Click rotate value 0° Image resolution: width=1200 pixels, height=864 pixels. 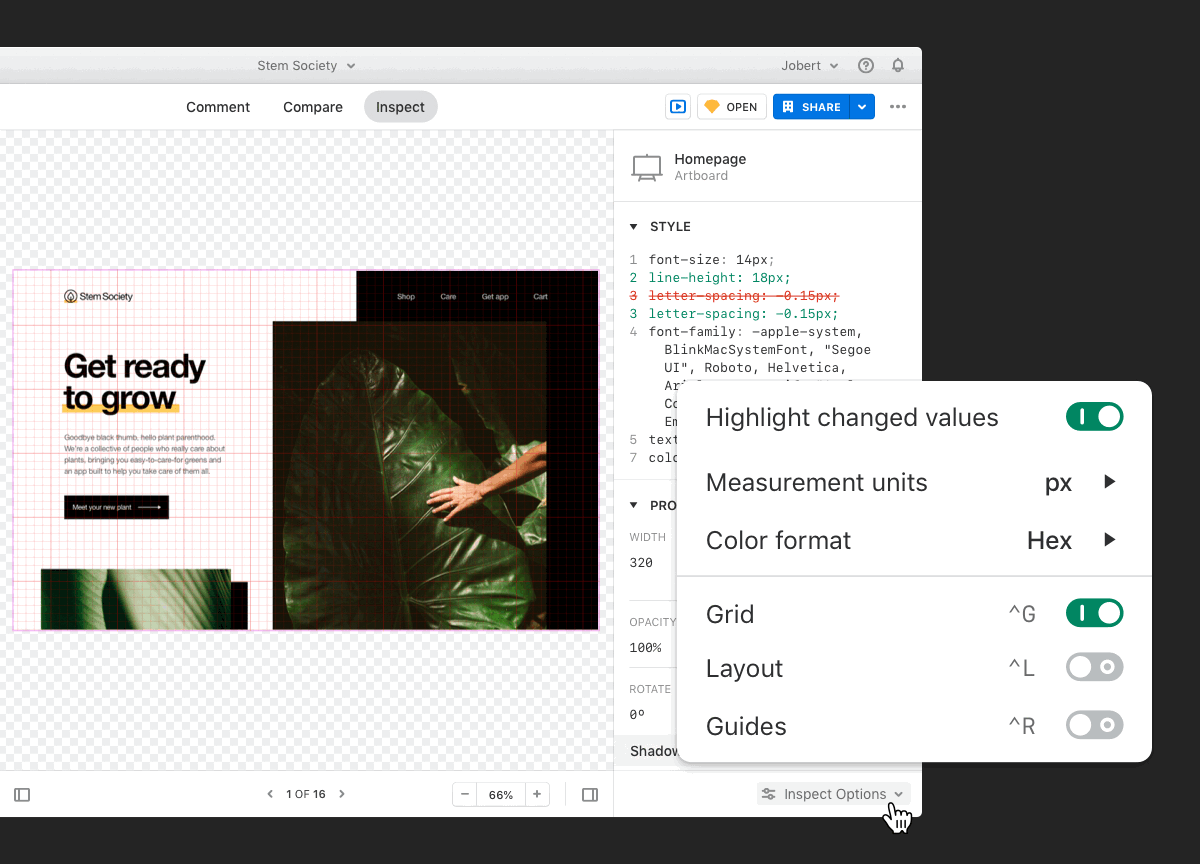[637, 715]
